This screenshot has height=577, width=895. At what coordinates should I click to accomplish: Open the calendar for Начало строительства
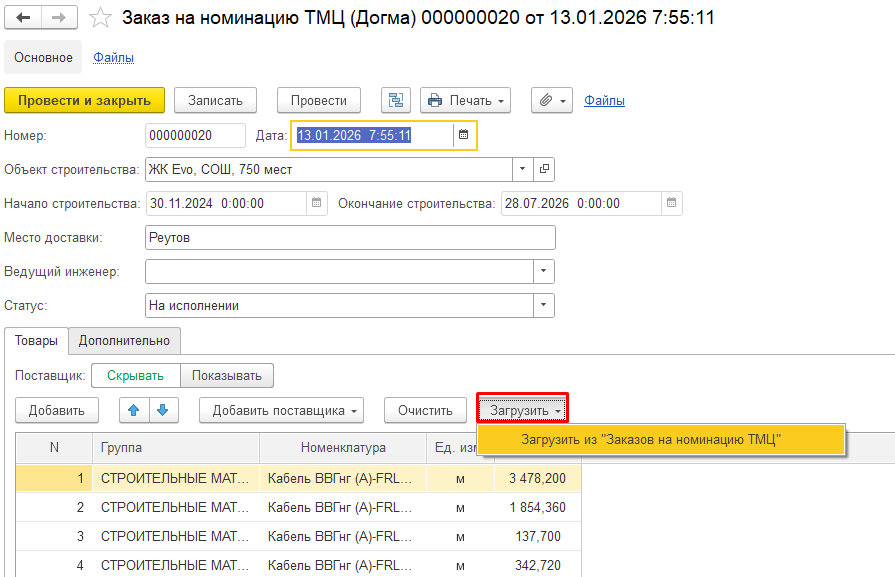(x=316, y=203)
